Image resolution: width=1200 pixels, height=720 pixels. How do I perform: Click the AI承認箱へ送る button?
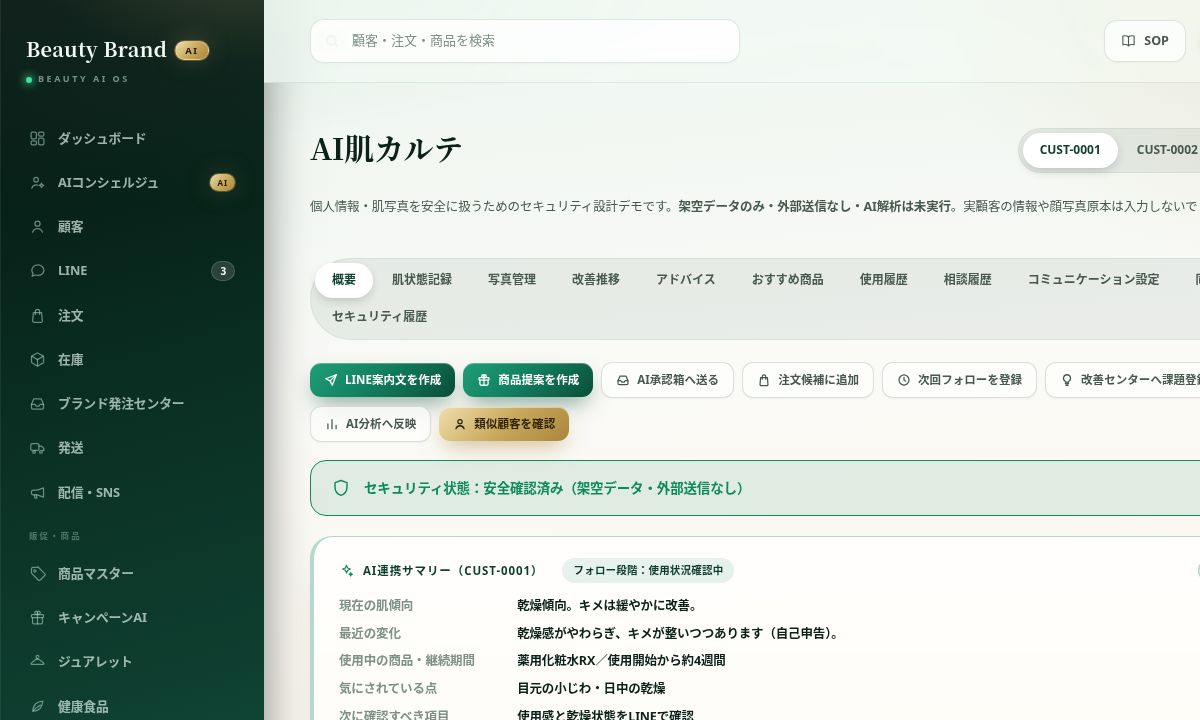(x=667, y=380)
